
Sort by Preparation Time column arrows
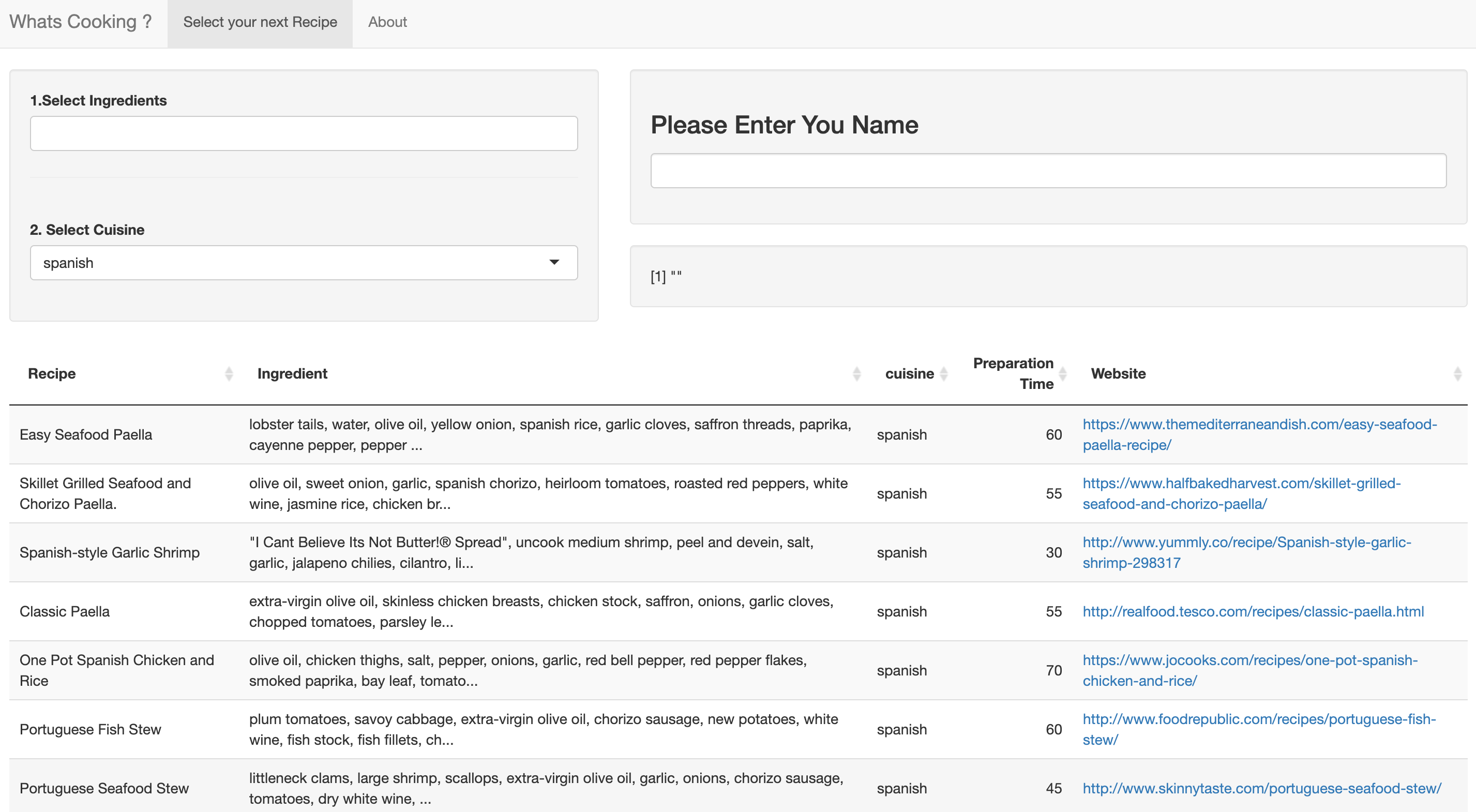[1062, 373]
